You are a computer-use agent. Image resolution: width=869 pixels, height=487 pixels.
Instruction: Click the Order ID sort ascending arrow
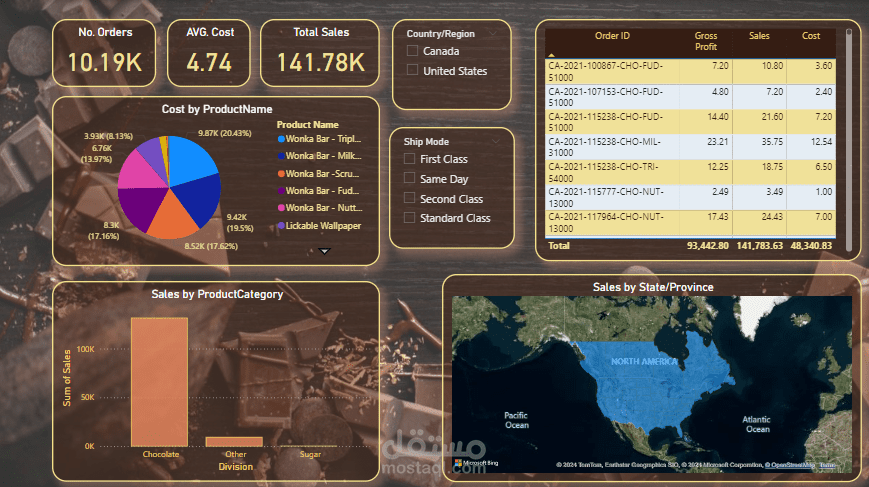pos(551,55)
